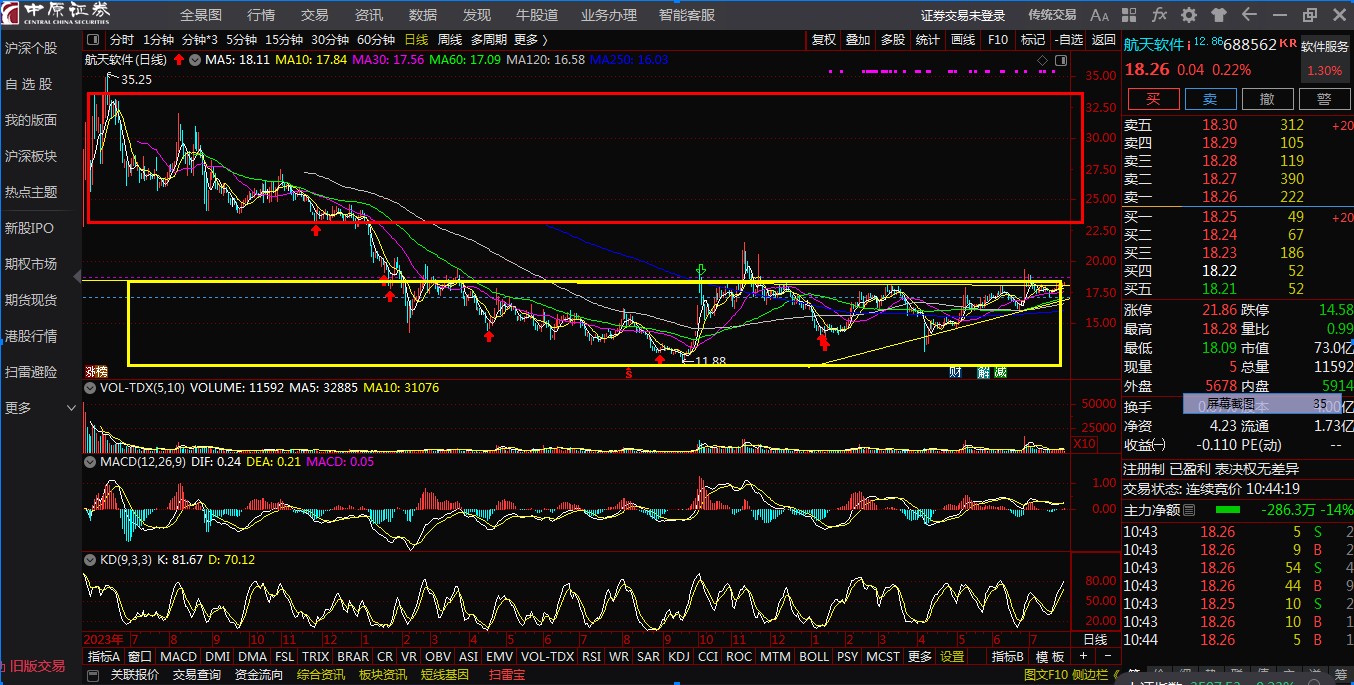
Task: Open the settings gear icon
Action: (x=1189, y=15)
